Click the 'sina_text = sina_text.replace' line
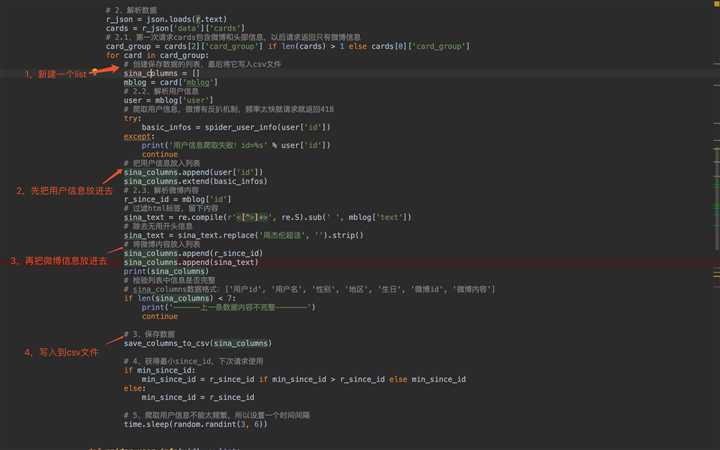 pyautogui.click(x=243, y=235)
